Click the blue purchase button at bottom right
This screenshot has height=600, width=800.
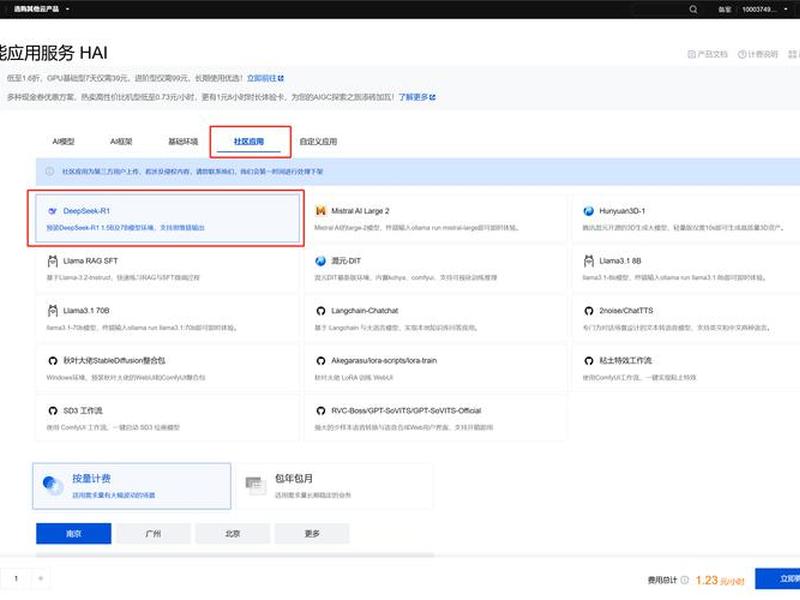pos(778,579)
